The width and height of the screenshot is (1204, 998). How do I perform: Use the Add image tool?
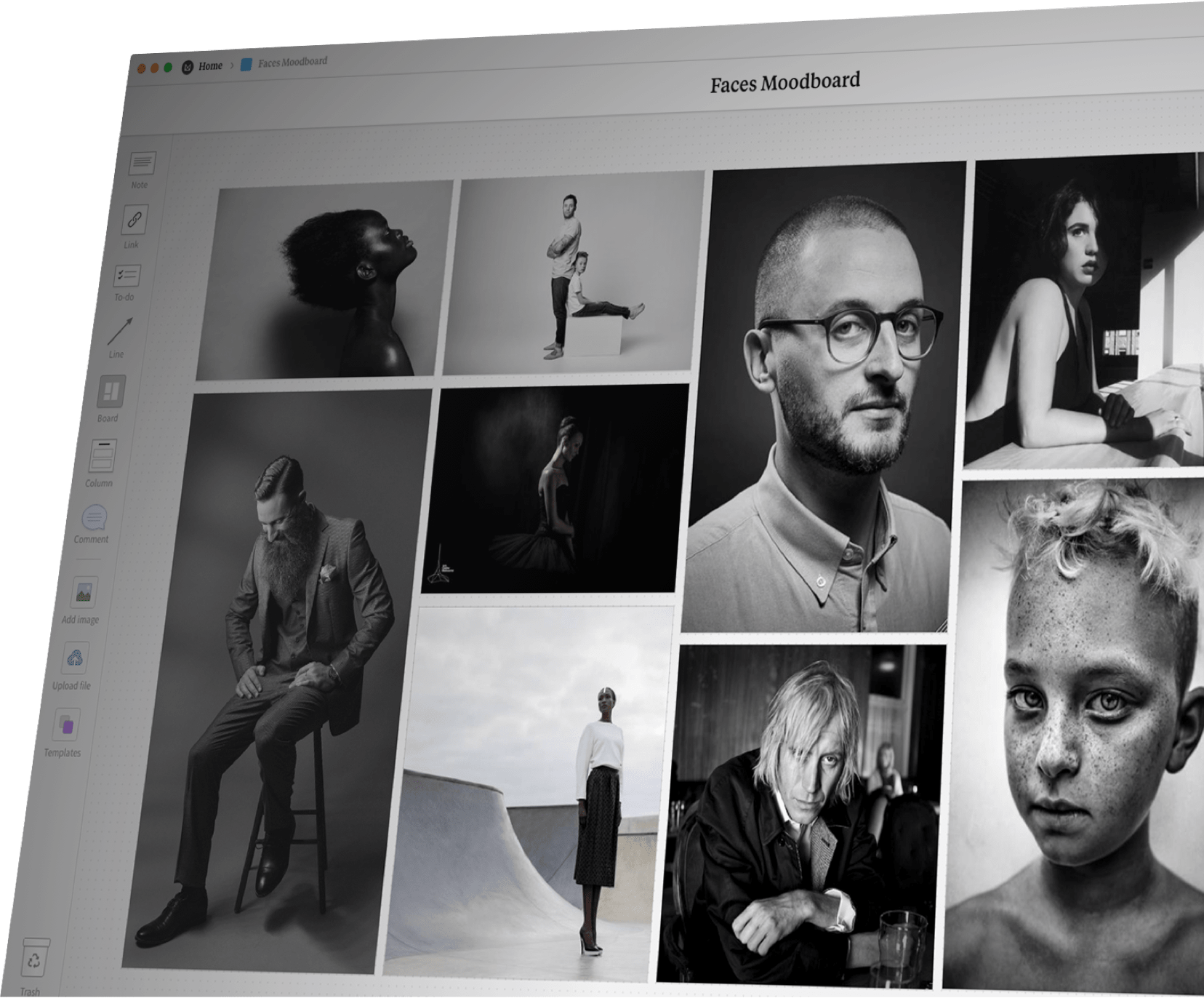pyautogui.click(x=85, y=591)
